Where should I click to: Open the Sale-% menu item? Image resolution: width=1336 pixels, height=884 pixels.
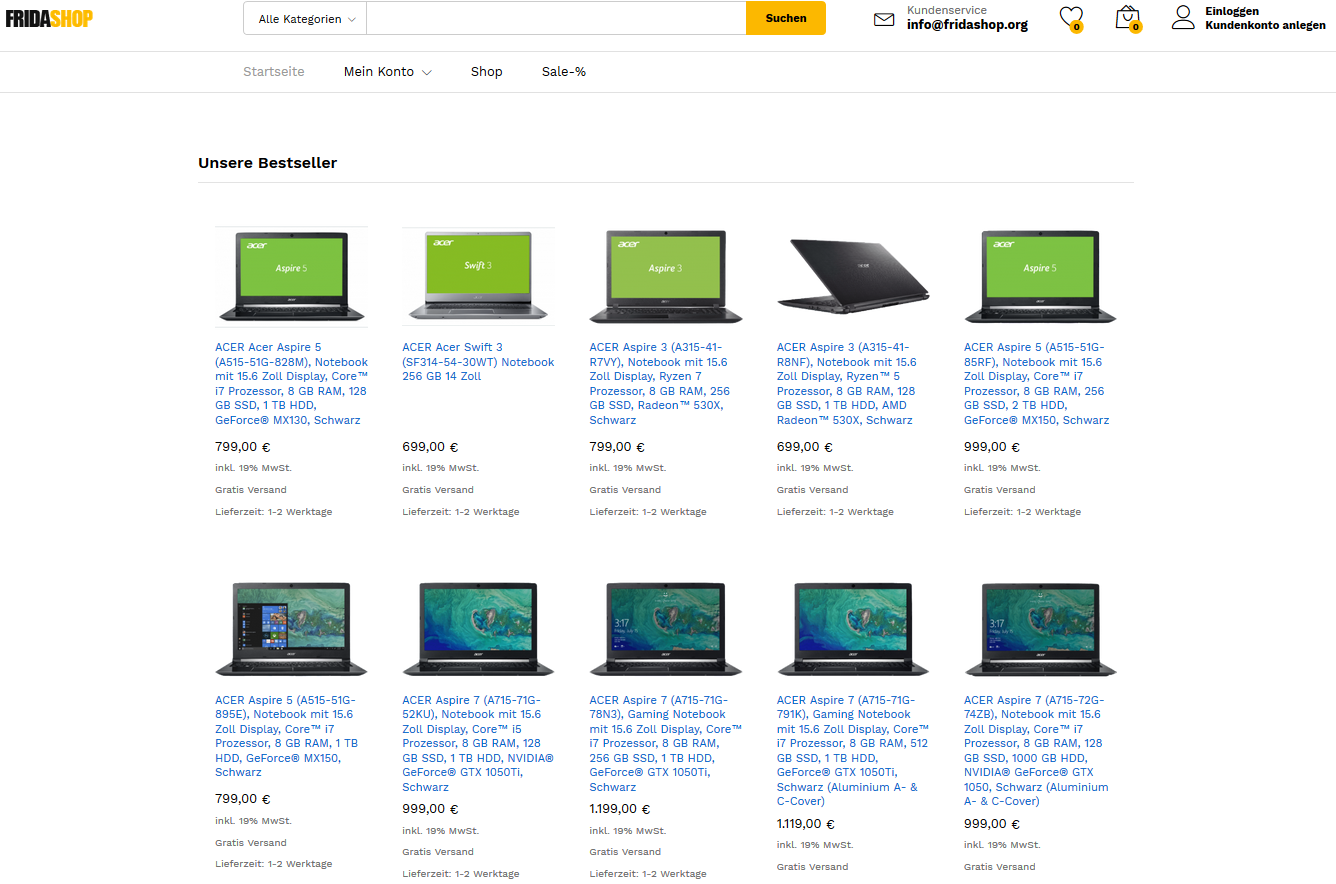pyautogui.click(x=564, y=72)
